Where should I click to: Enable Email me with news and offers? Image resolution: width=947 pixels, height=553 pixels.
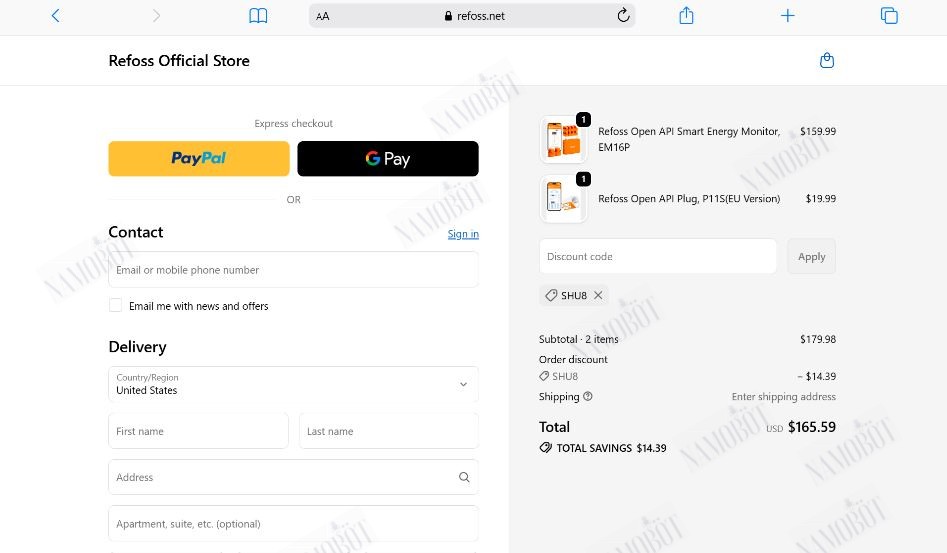[115, 305]
